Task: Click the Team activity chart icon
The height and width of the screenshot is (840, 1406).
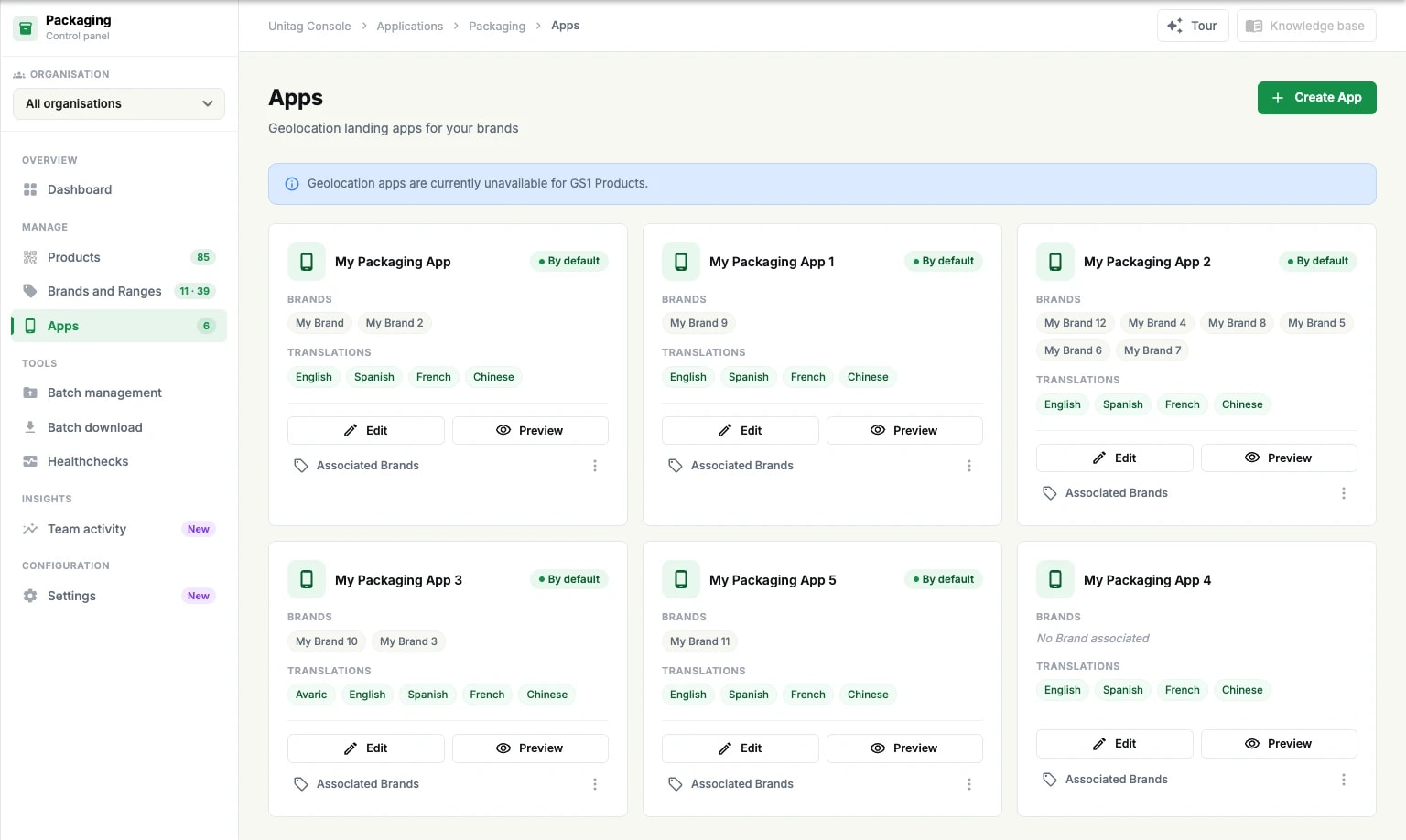Action: (30, 529)
